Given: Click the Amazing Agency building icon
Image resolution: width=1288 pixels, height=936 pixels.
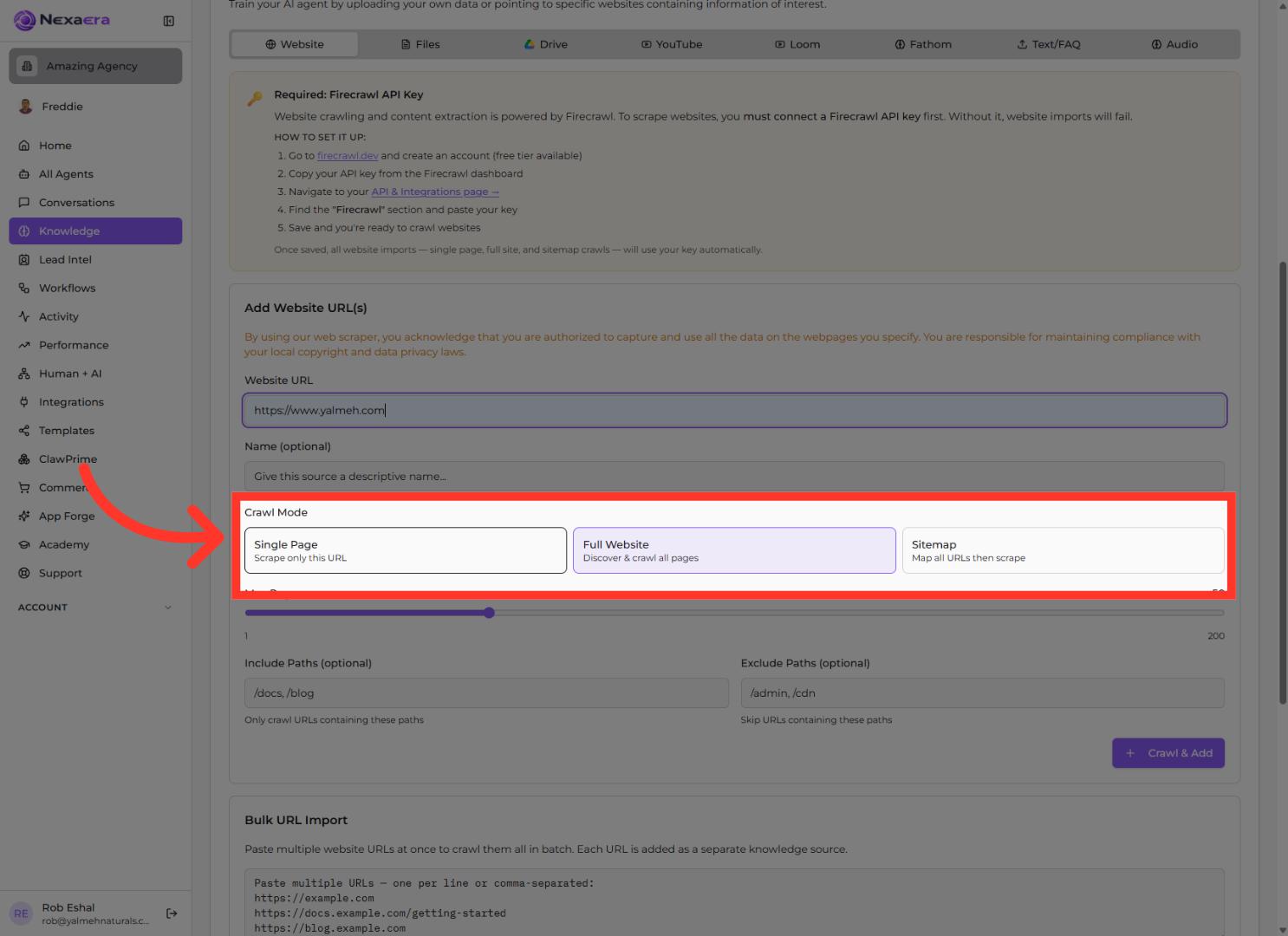Looking at the screenshot, I should click(x=27, y=66).
